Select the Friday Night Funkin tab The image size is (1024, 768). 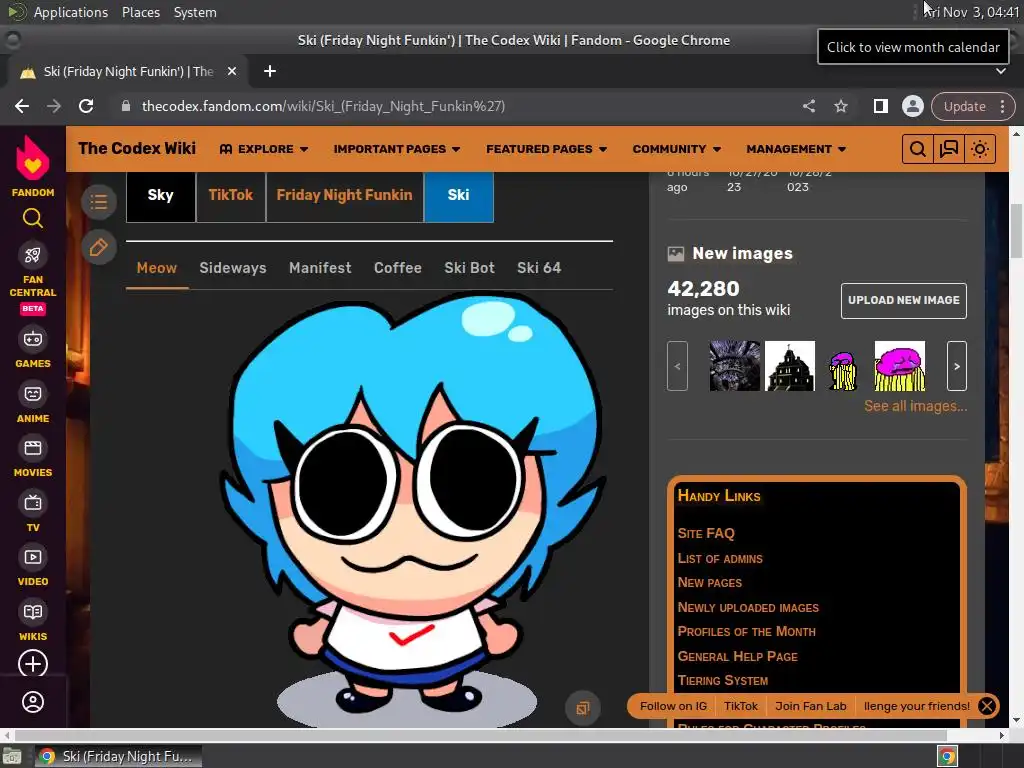(344, 195)
